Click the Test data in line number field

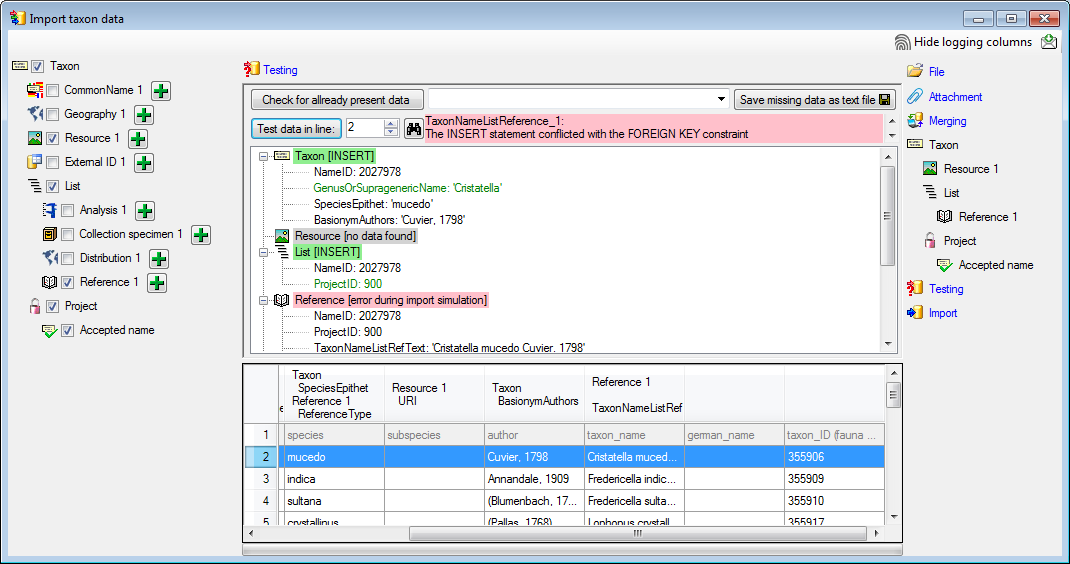point(363,128)
